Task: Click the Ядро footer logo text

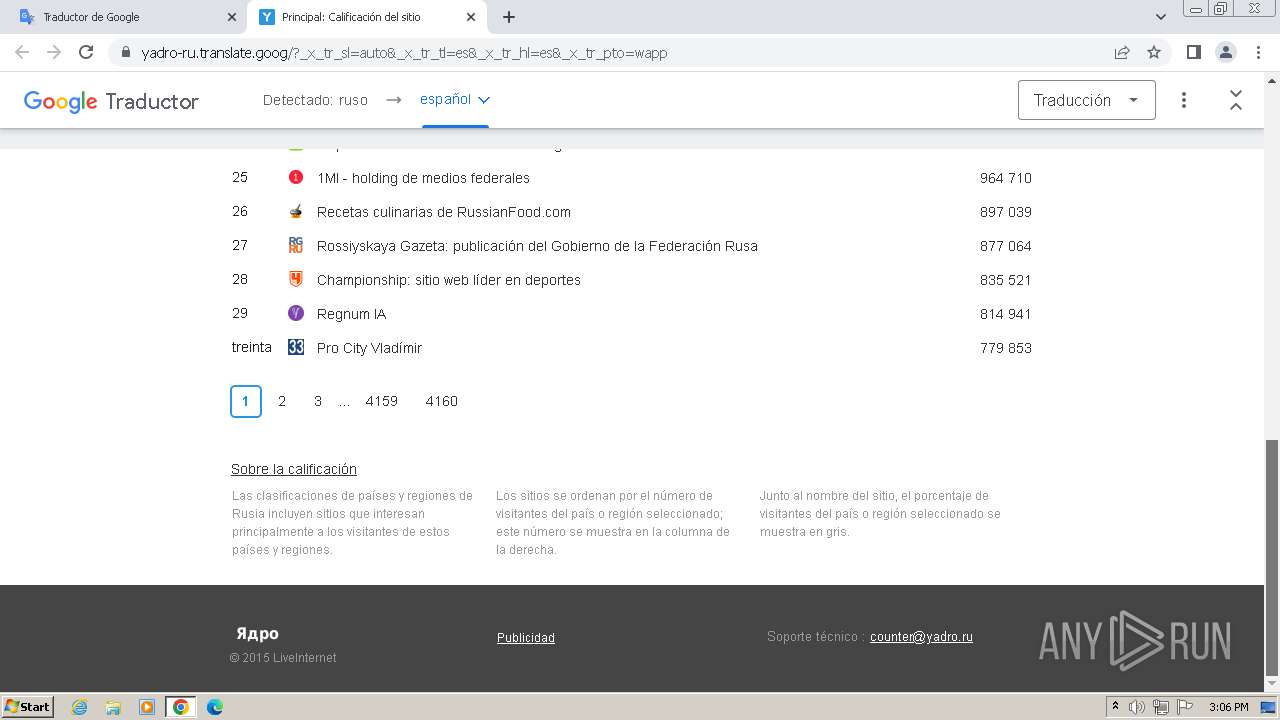Action: pos(257,633)
